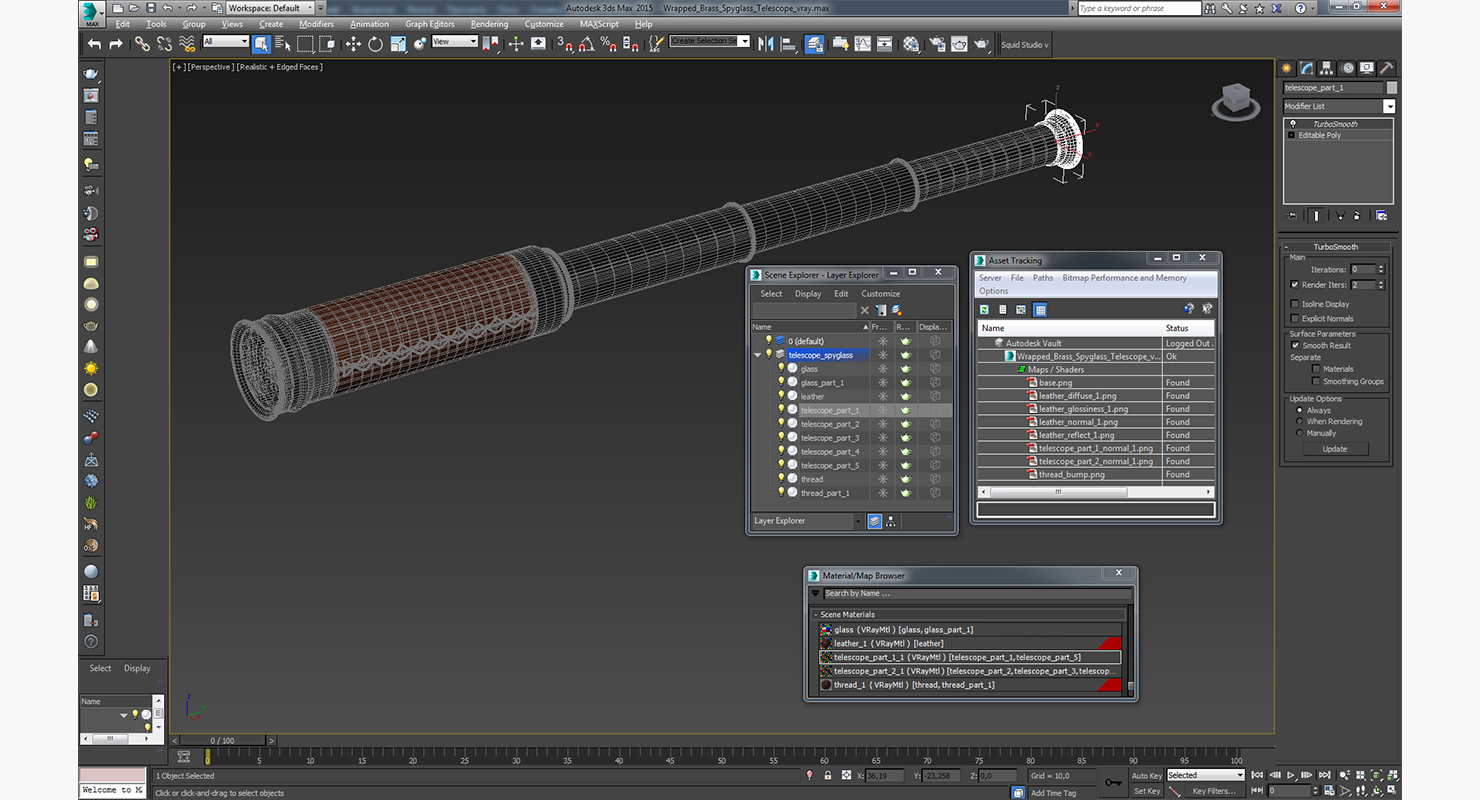The height and width of the screenshot is (800, 1480).
Task: Click the Select Object arrow tool
Action: click(x=261, y=44)
